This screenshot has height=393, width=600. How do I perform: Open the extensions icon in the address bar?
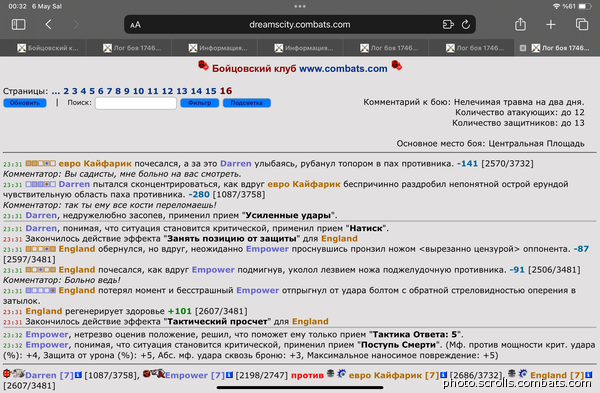(448, 24)
